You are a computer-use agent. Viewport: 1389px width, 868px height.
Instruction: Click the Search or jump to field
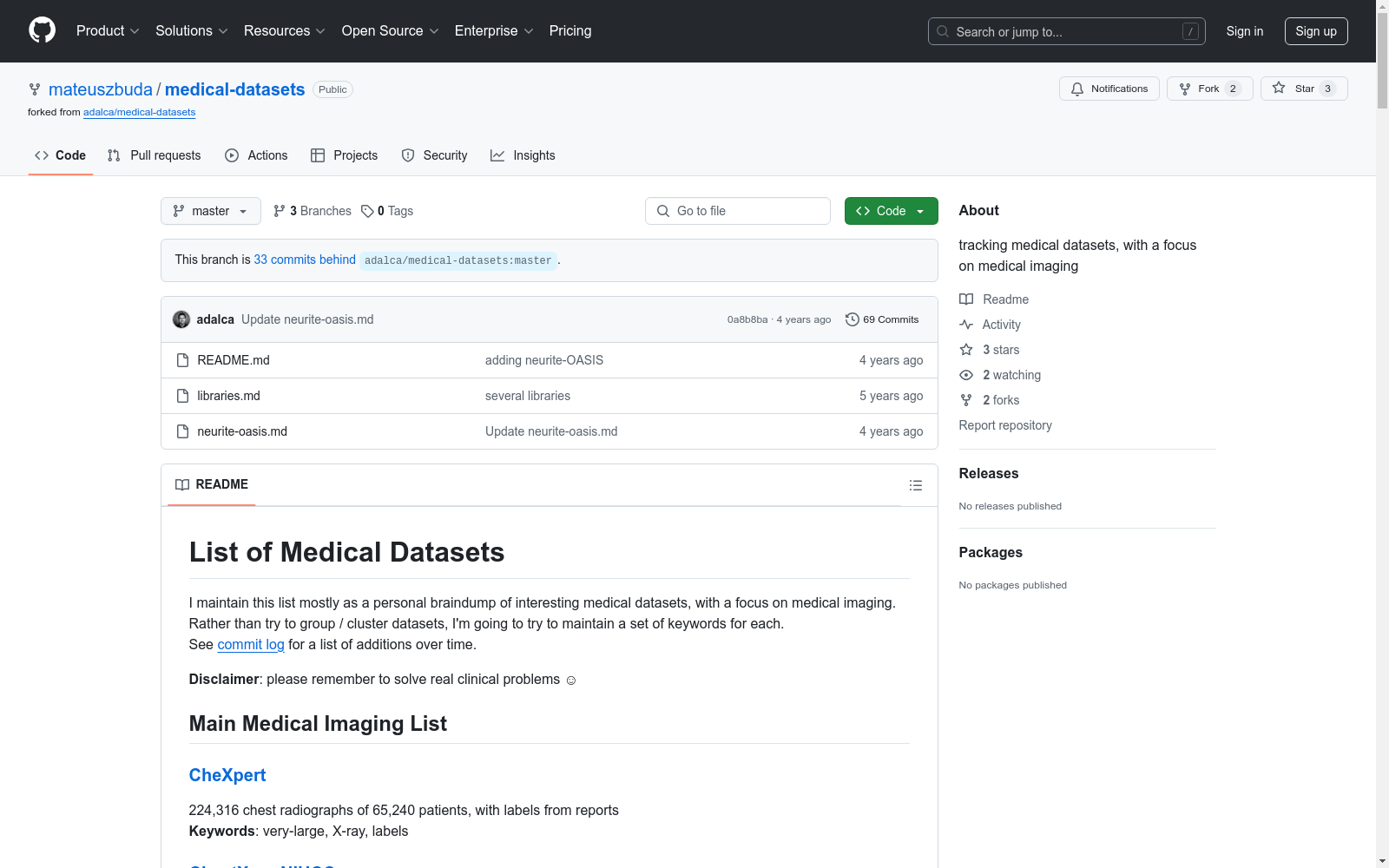(x=1066, y=31)
